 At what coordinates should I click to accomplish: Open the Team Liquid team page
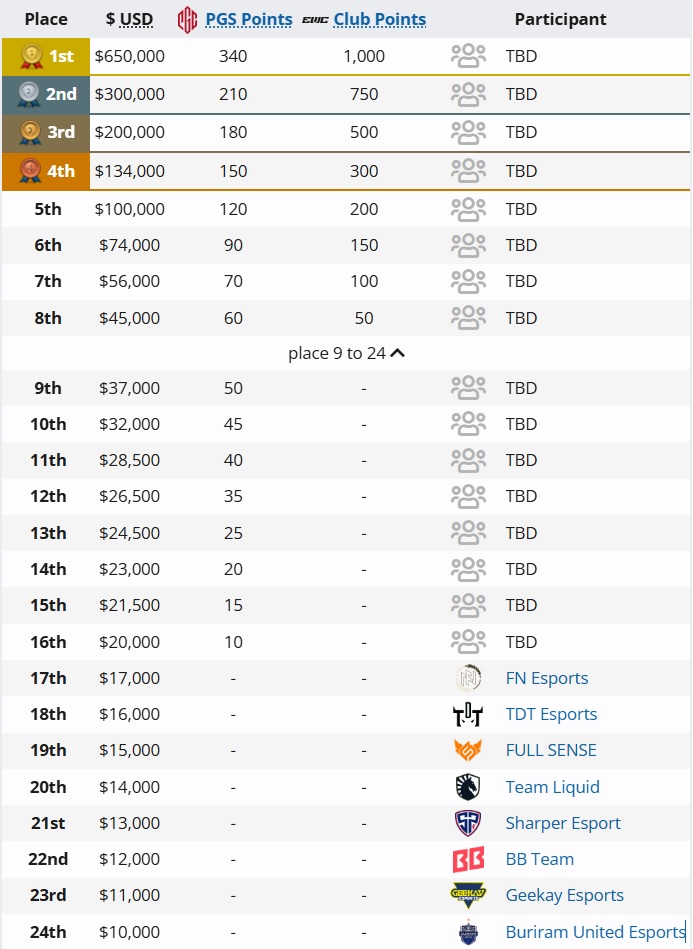click(553, 787)
